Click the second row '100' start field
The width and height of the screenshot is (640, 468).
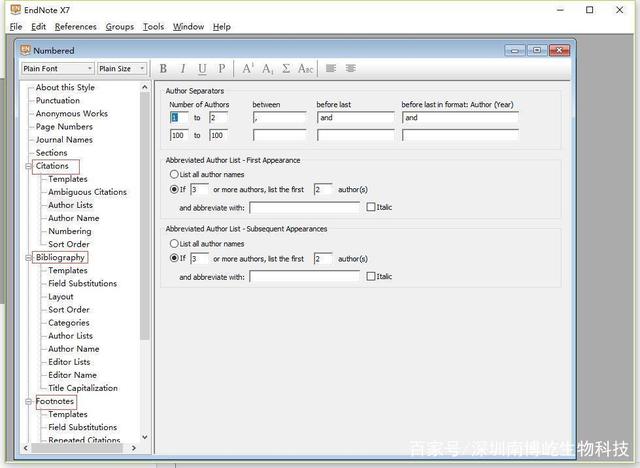click(179, 135)
